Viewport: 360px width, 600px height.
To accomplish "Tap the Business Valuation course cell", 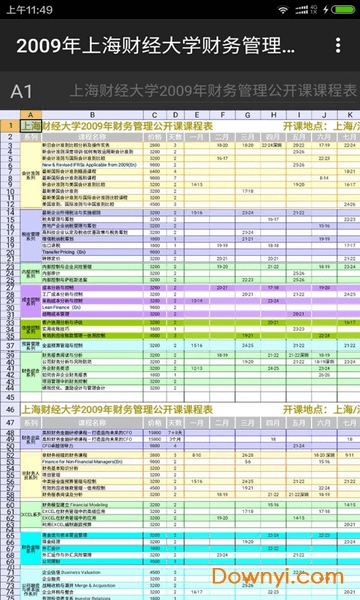I will point(92,572).
